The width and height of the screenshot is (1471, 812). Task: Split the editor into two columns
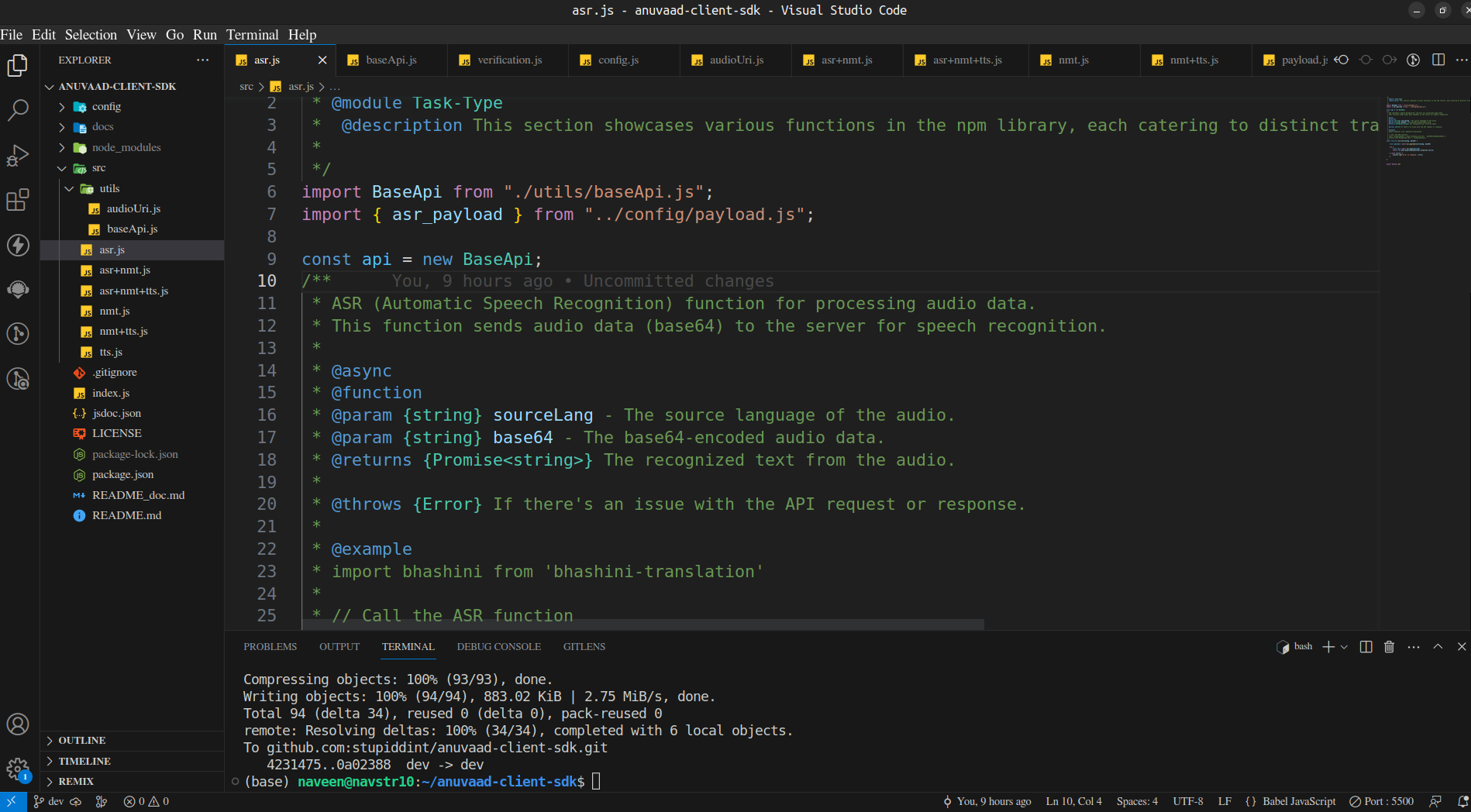(x=1439, y=59)
